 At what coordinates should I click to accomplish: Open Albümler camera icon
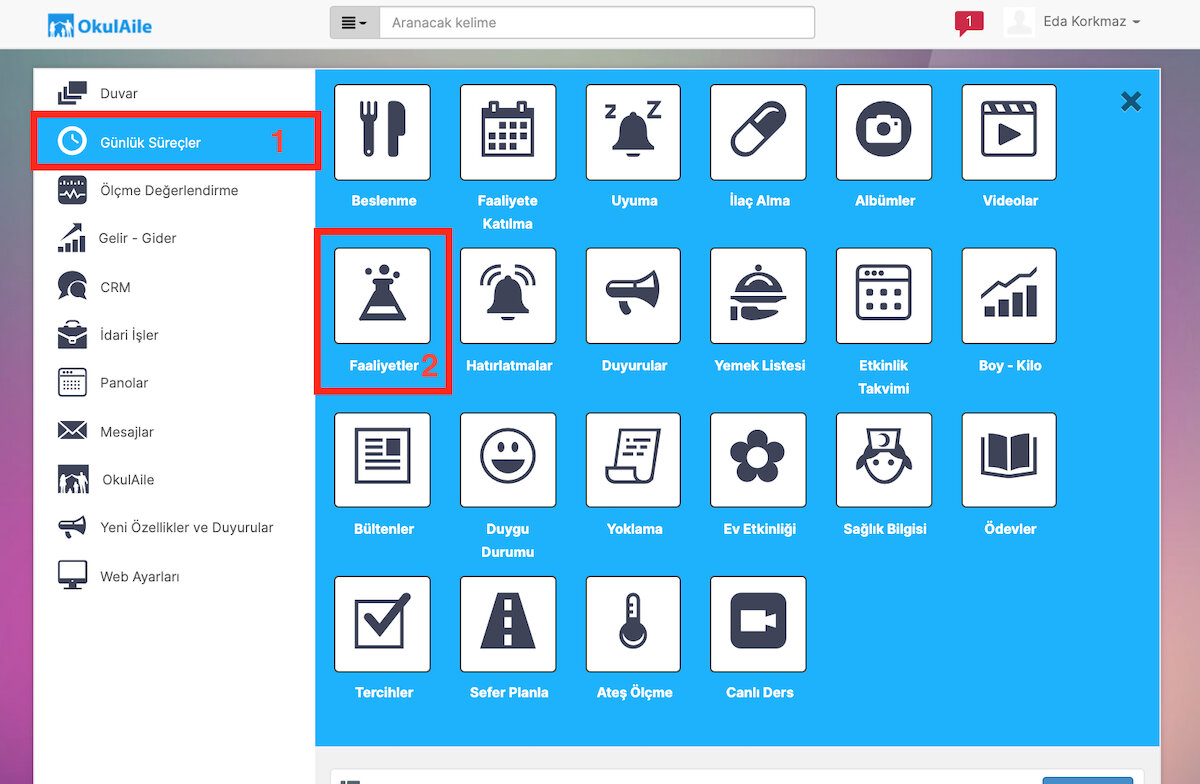[x=884, y=133]
